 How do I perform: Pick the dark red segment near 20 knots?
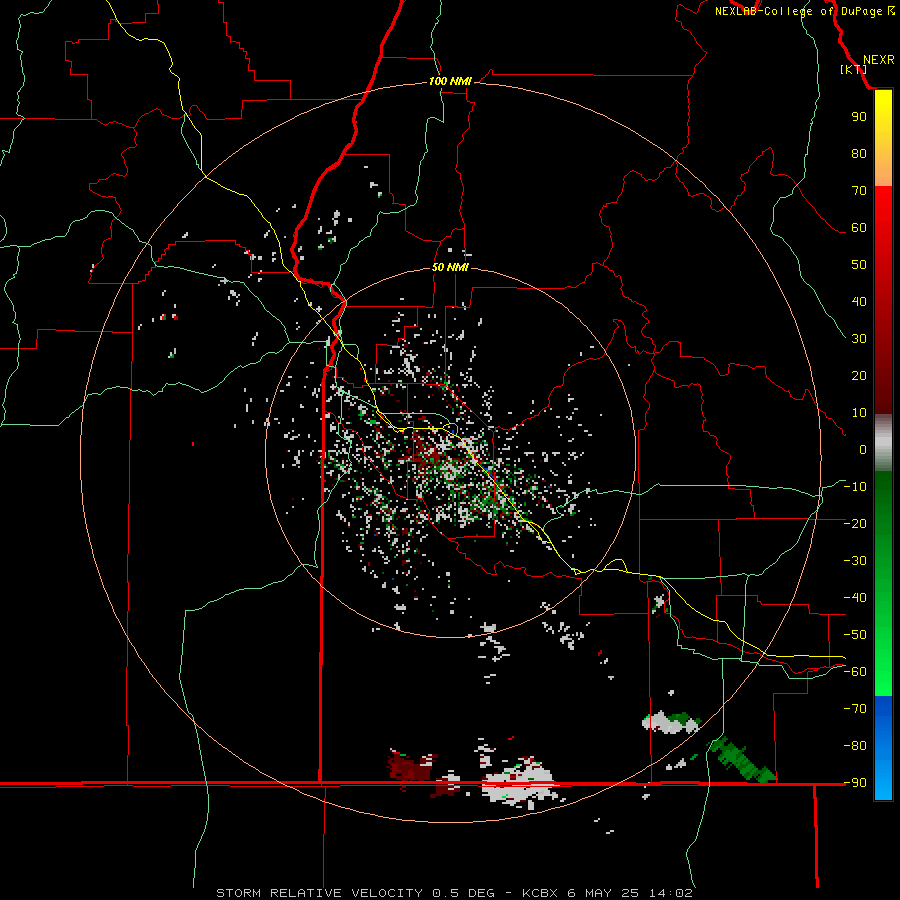[x=883, y=376]
